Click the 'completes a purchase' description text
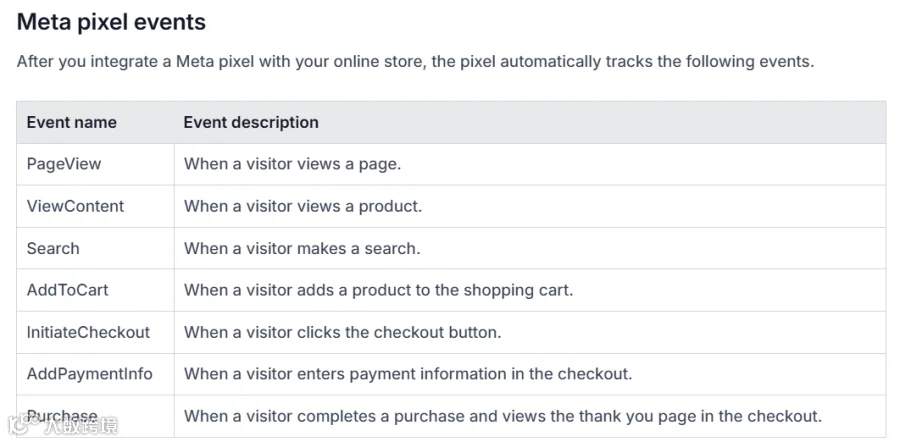900x442 pixels. coord(502,416)
